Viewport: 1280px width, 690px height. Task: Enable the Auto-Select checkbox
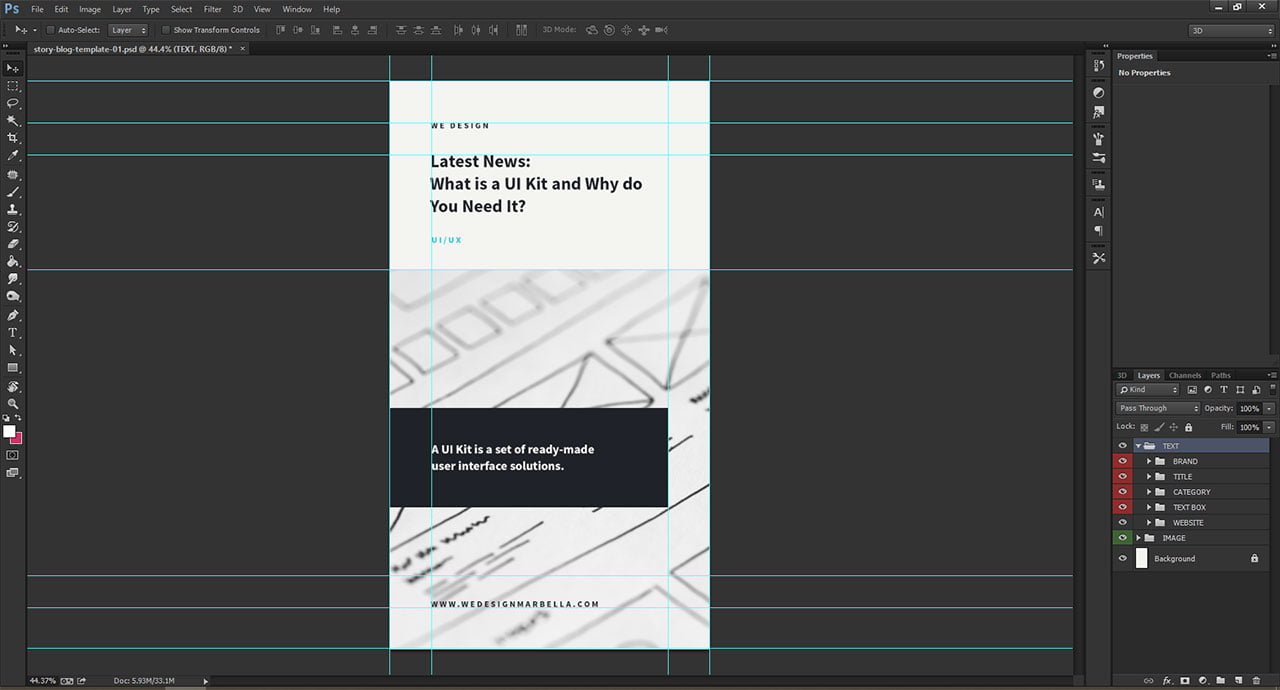pyautogui.click(x=50, y=29)
